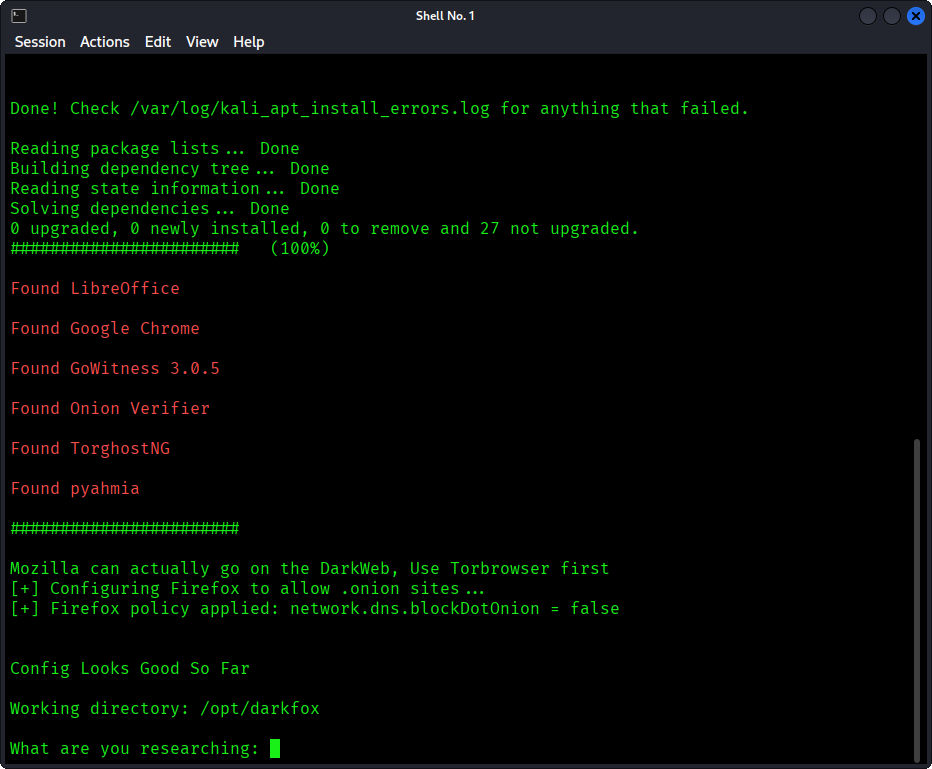Click the terminal vertical scrollbar
The image size is (932, 769).
click(x=917, y=599)
